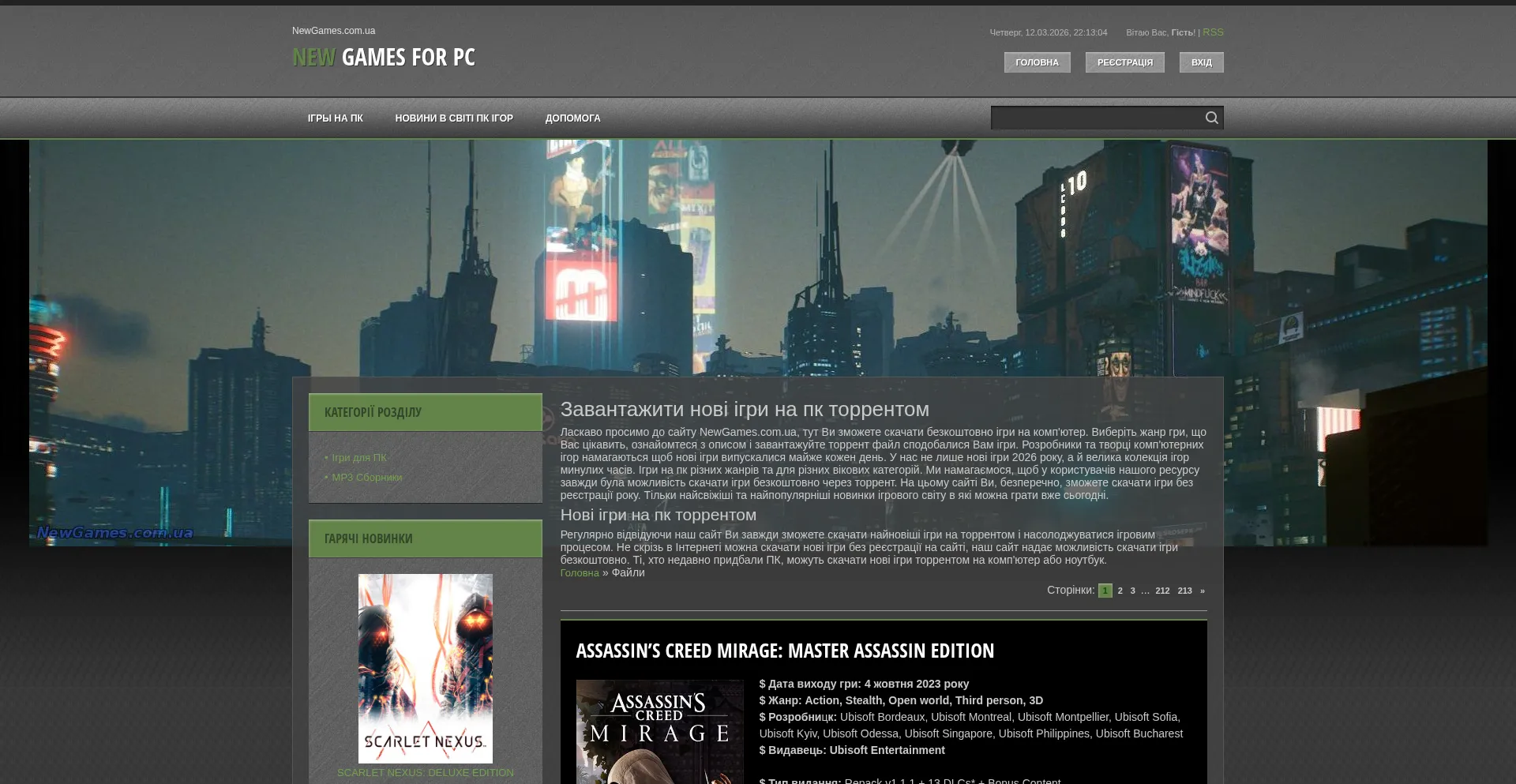Go to page 213 of results

click(x=1184, y=591)
